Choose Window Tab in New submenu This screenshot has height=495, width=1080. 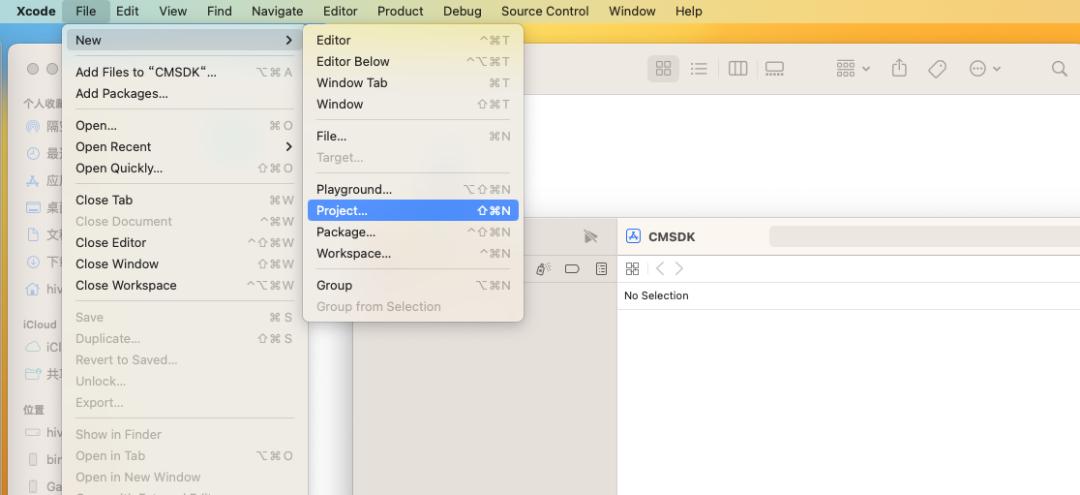pyautogui.click(x=413, y=83)
